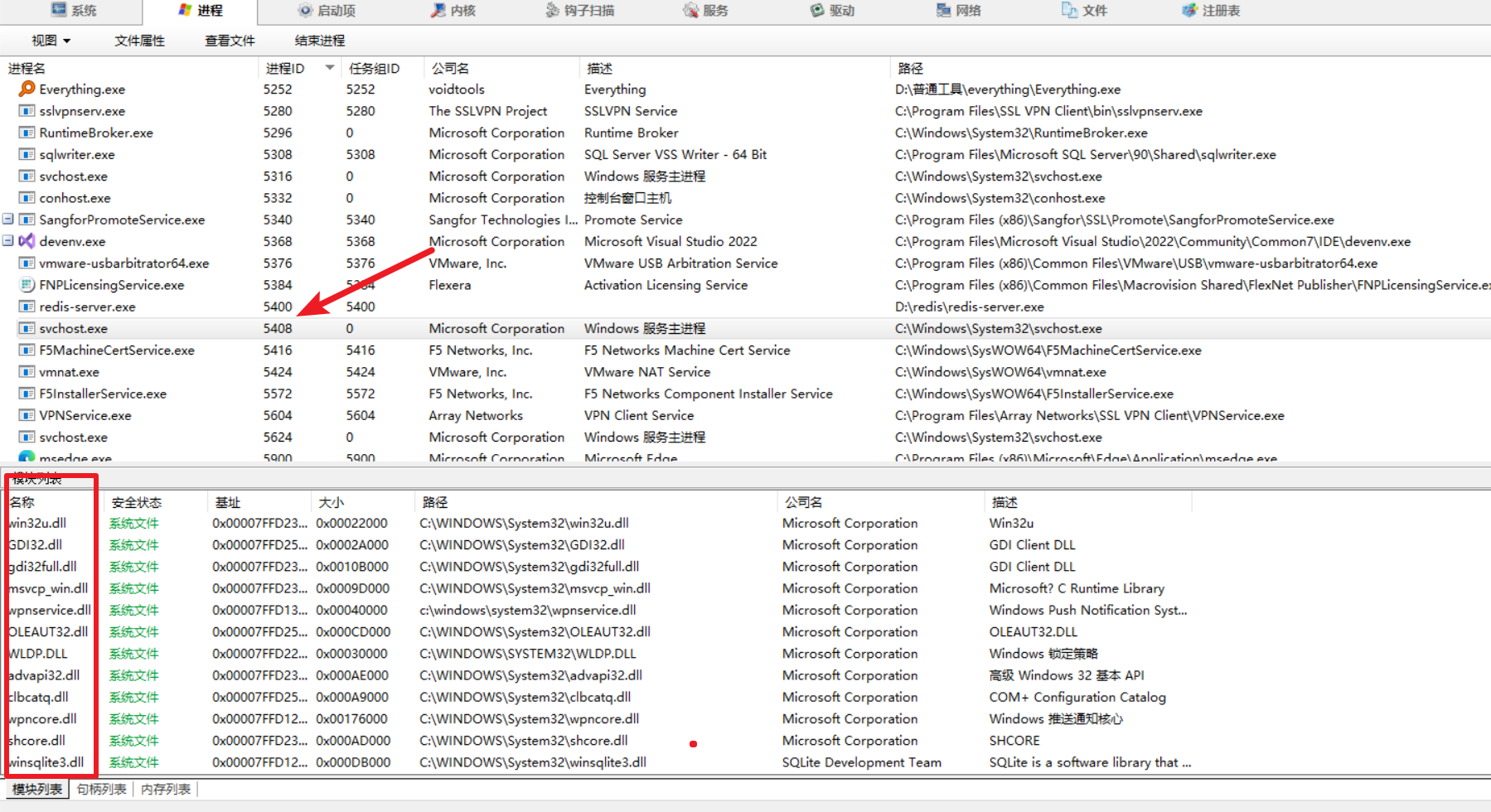Click the 钩子扫描 tab icon

(553, 10)
